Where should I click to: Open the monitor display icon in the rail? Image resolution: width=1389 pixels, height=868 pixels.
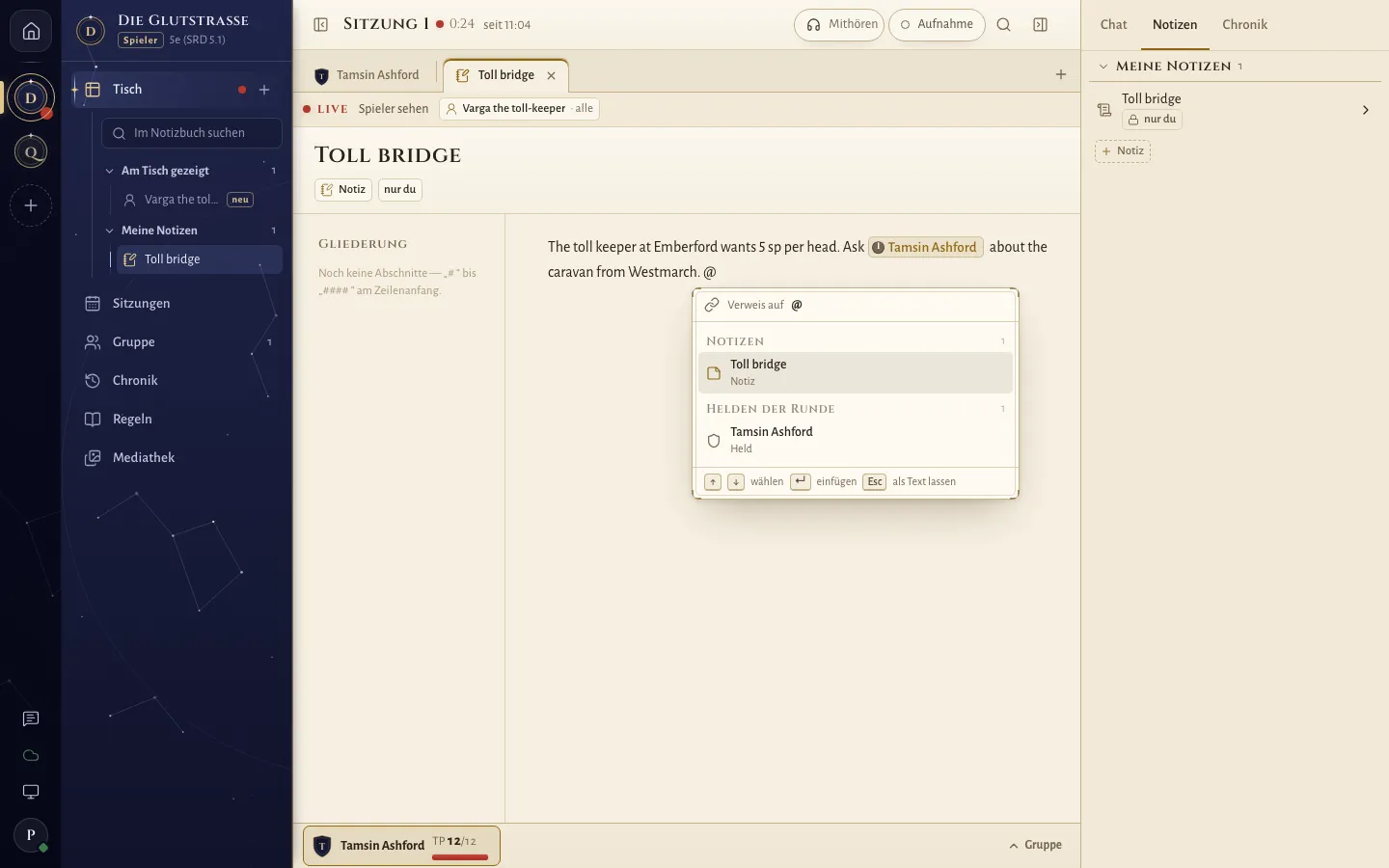pos(31,792)
